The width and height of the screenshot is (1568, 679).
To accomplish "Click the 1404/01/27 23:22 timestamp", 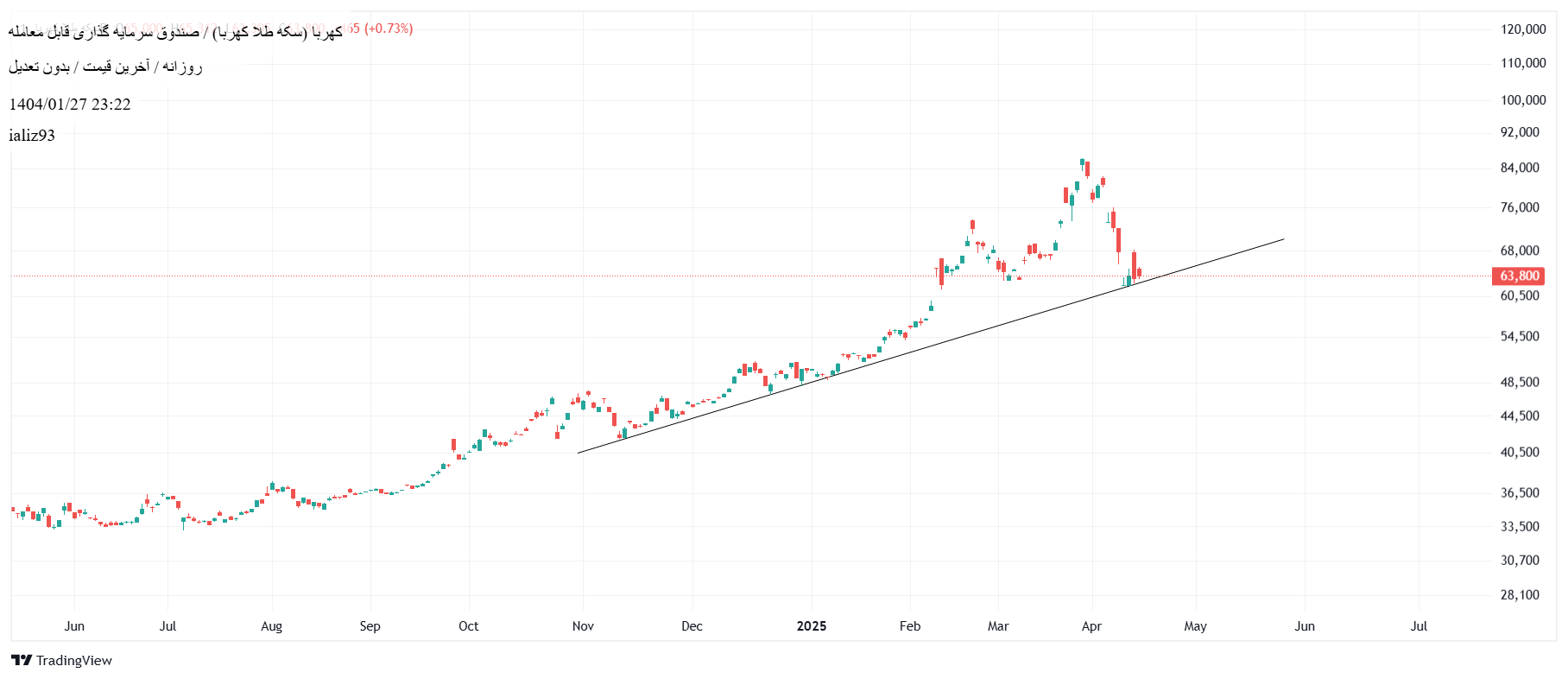I will coord(70,105).
